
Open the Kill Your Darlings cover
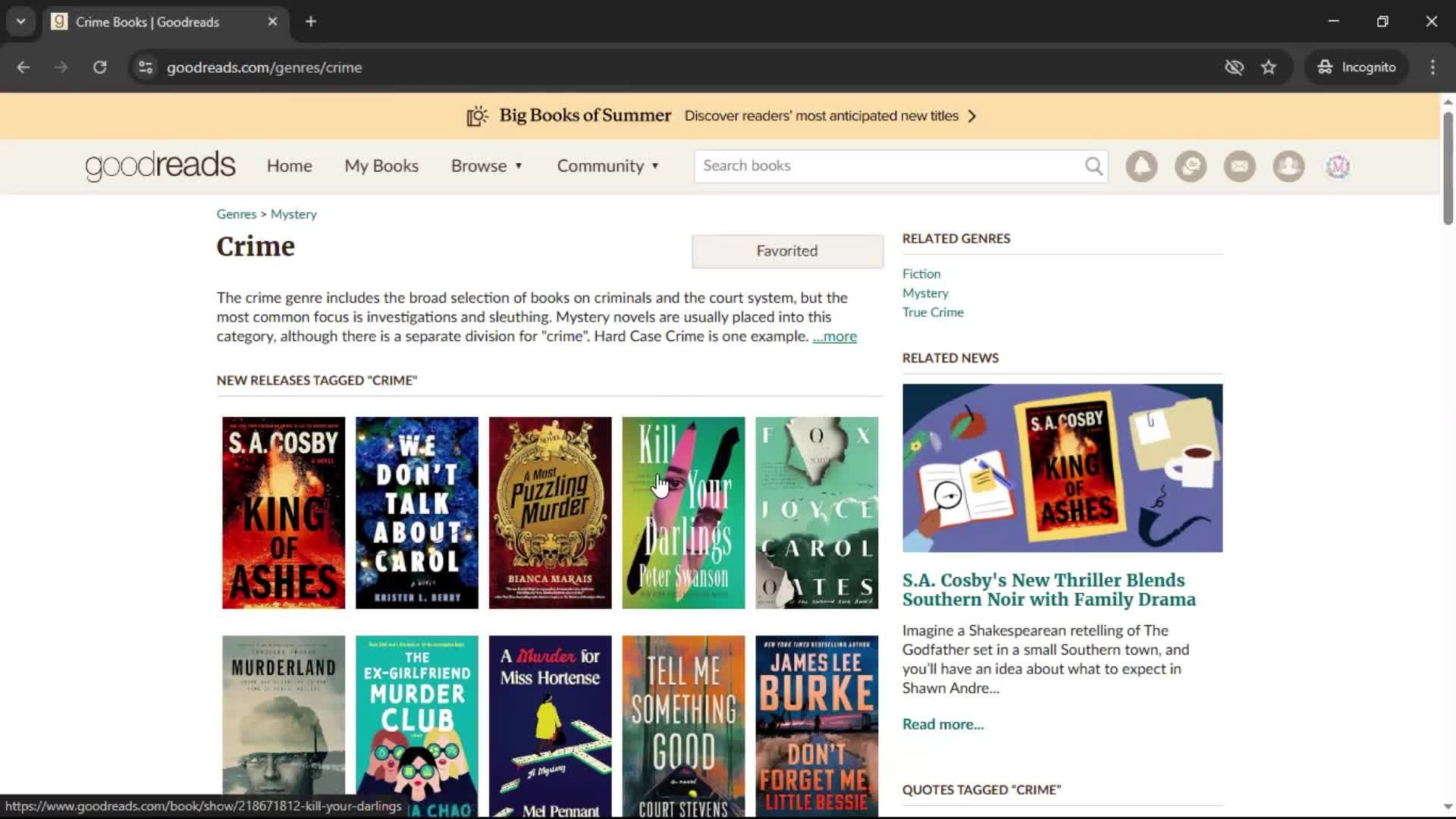(684, 513)
